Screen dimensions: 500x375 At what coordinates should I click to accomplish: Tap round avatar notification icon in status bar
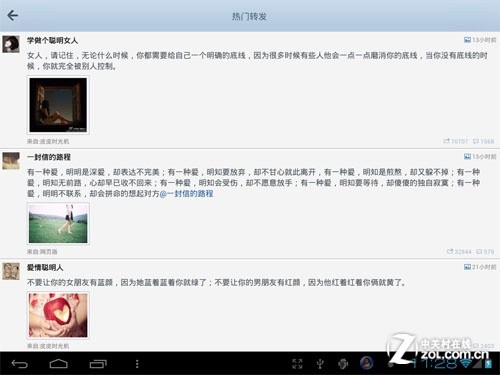click(366, 363)
